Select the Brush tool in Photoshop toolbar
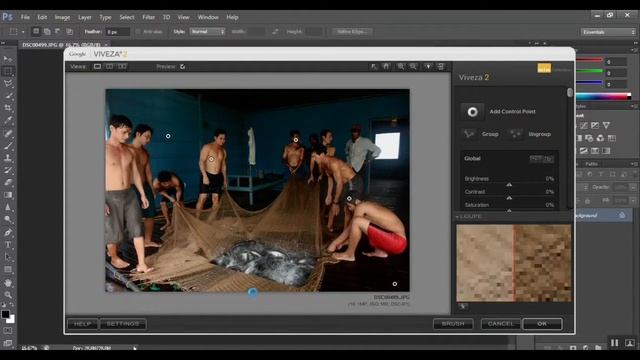This screenshot has width=640, height=360. 8,145
